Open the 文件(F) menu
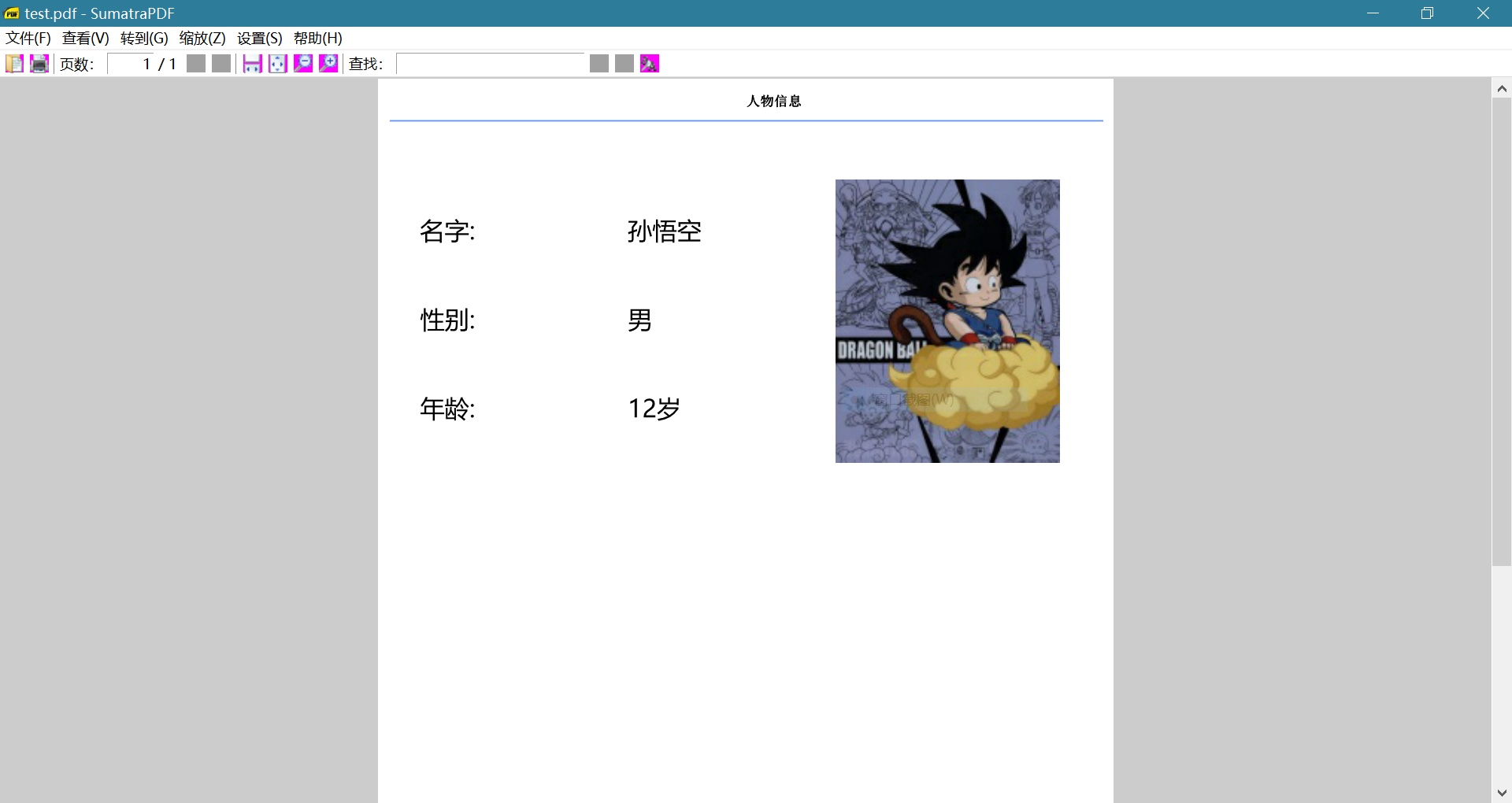1512x803 pixels. pyautogui.click(x=28, y=39)
